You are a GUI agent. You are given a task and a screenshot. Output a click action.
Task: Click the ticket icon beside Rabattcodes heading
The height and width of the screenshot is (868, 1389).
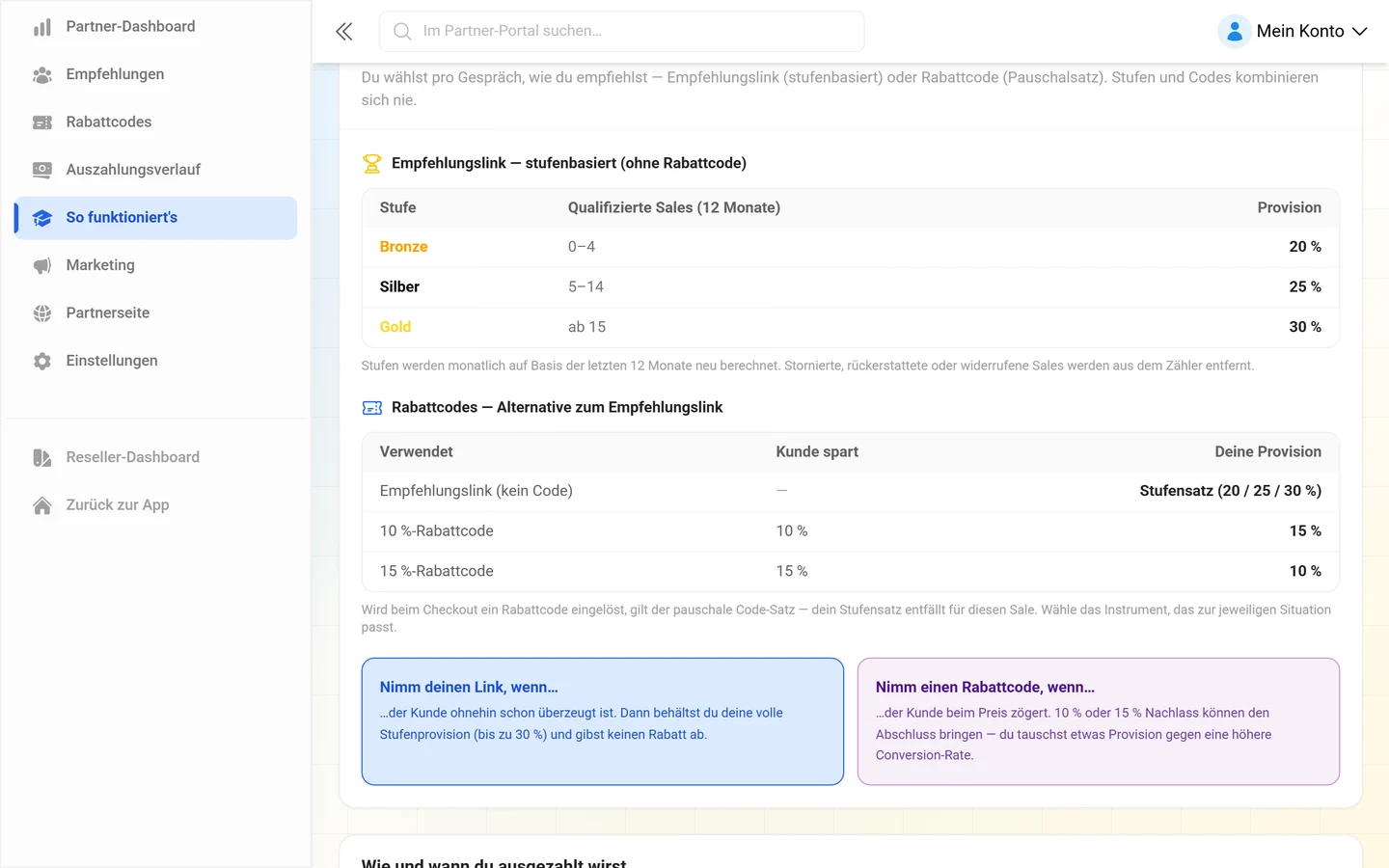click(371, 408)
